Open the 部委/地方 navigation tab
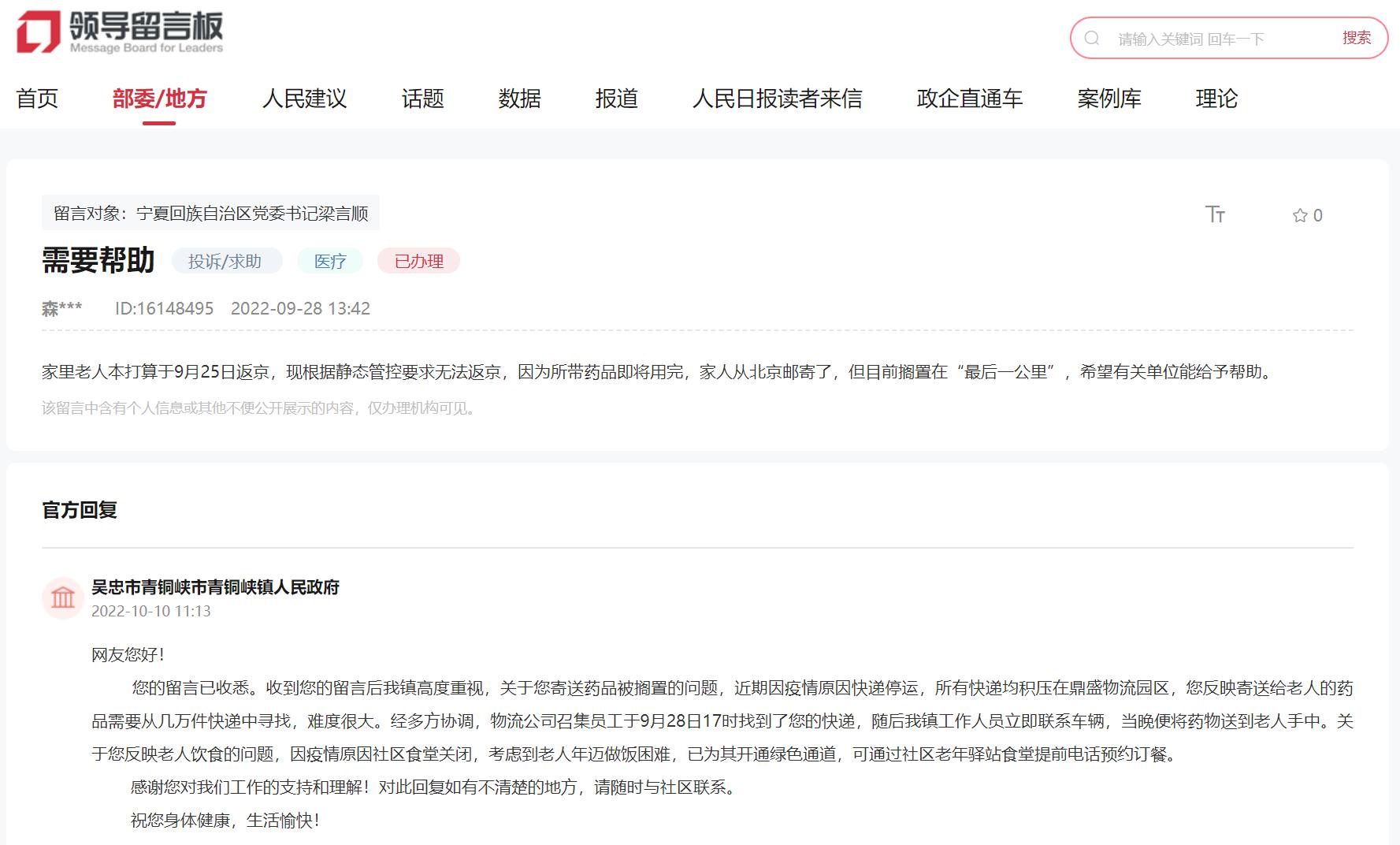This screenshot has width=1400, height=845. tap(159, 99)
